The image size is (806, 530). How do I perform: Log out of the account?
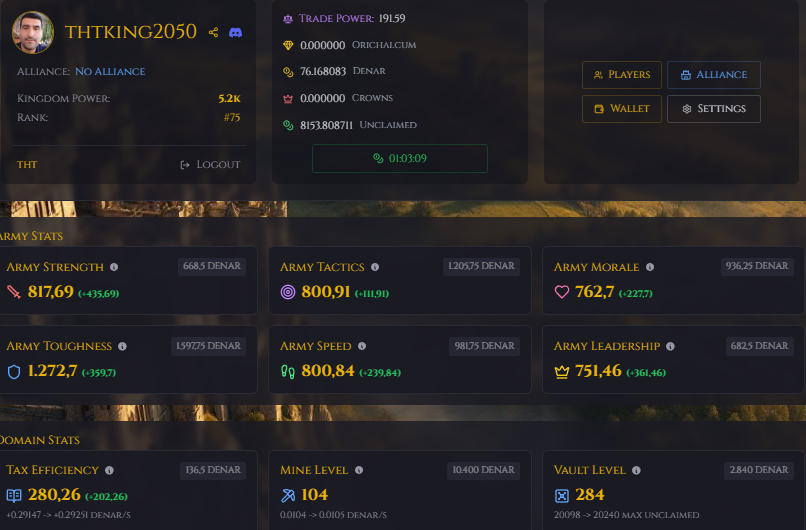tap(210, 165)
